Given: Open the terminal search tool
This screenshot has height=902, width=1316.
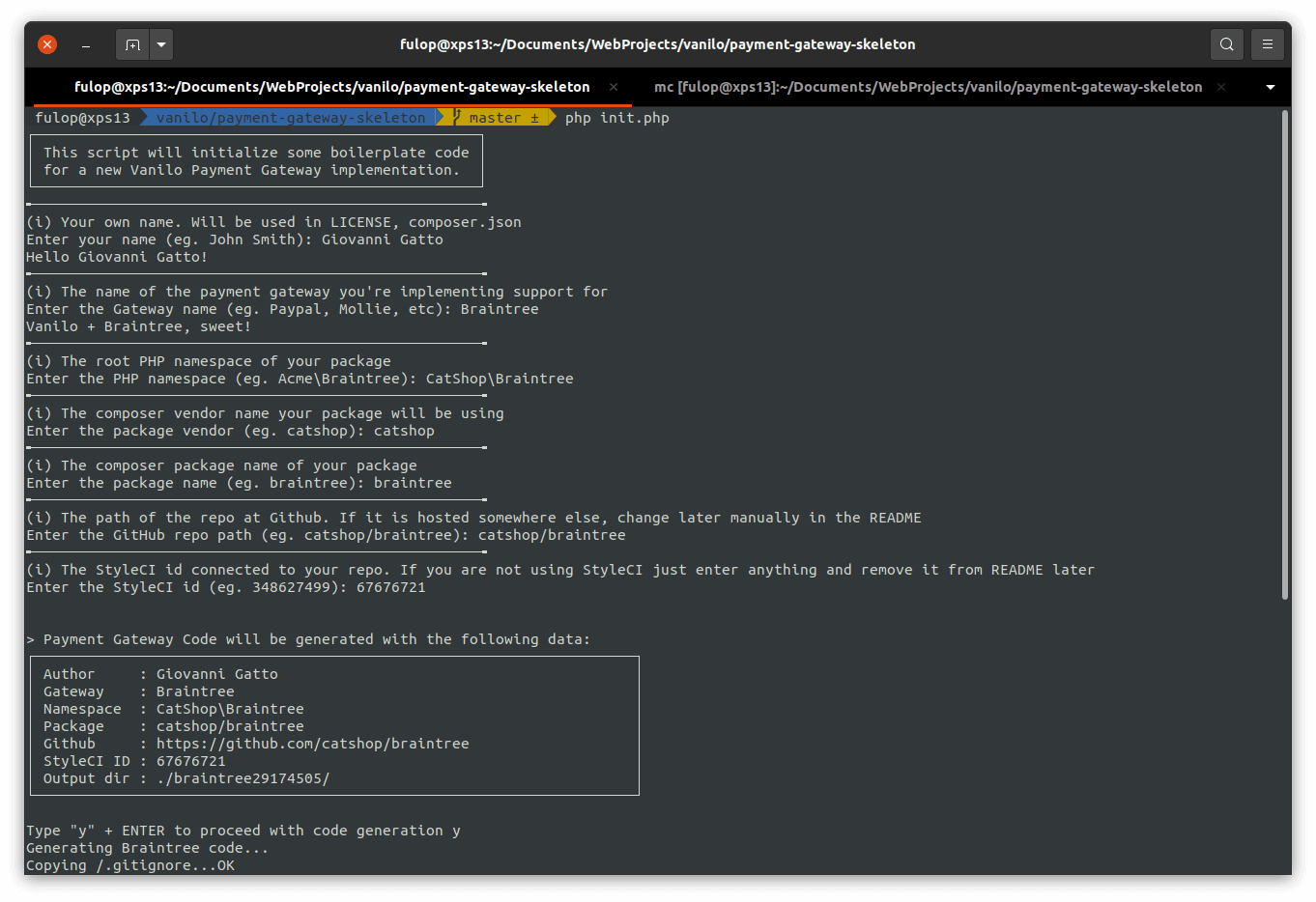Looking at the screenshot, I should (x=1226, y=44).
